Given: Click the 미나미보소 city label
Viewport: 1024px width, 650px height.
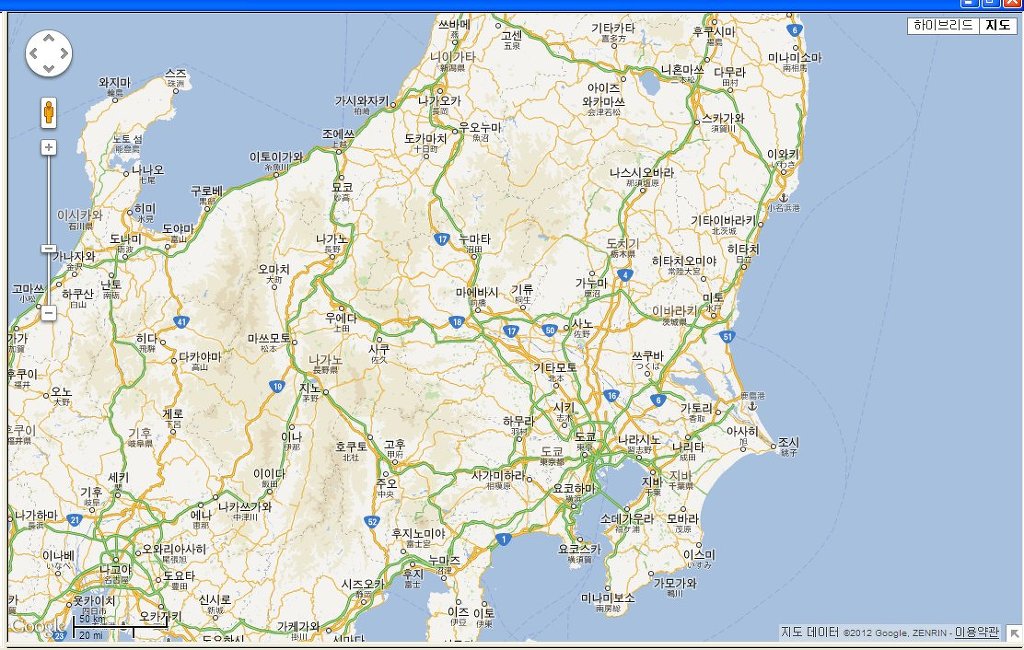Looking at the screenshot, I should (x=608, y=598).
